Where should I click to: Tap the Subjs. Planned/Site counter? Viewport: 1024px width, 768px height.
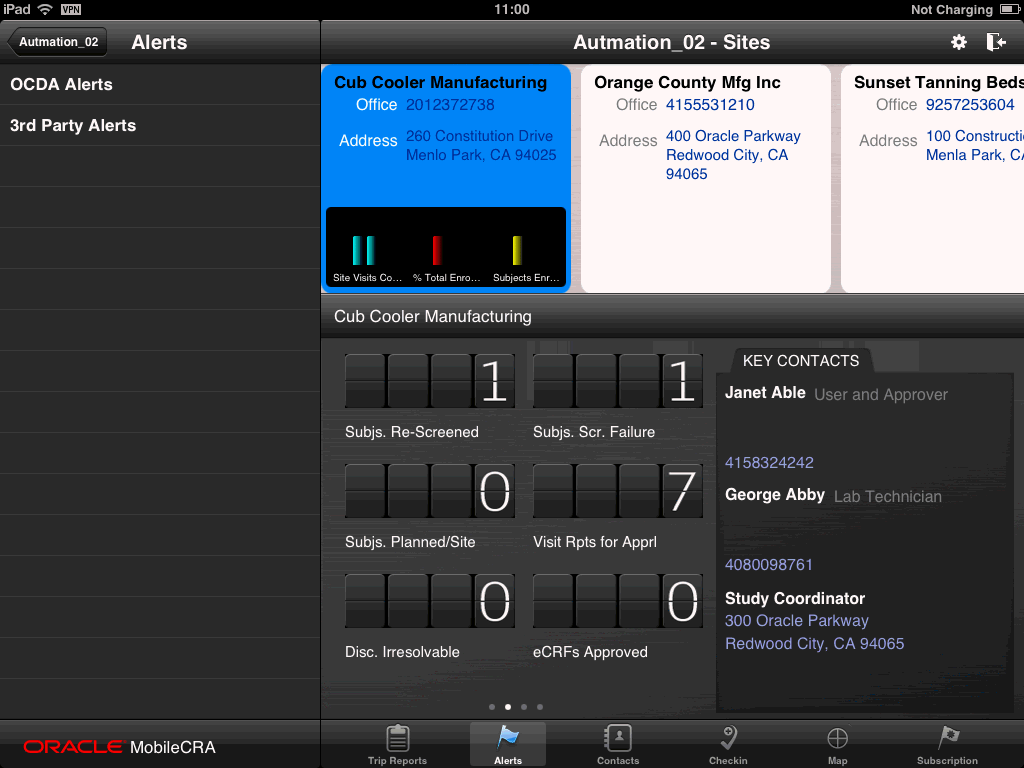click(430, 491)
